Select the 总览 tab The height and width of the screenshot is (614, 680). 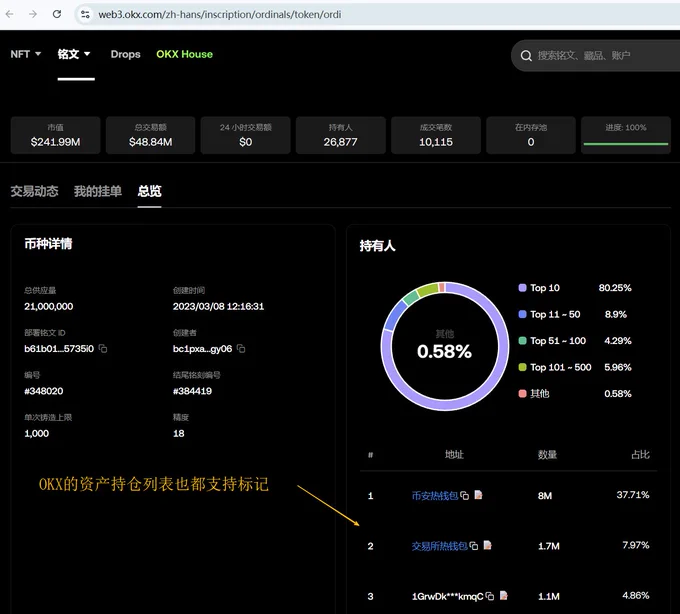(150, 191)
